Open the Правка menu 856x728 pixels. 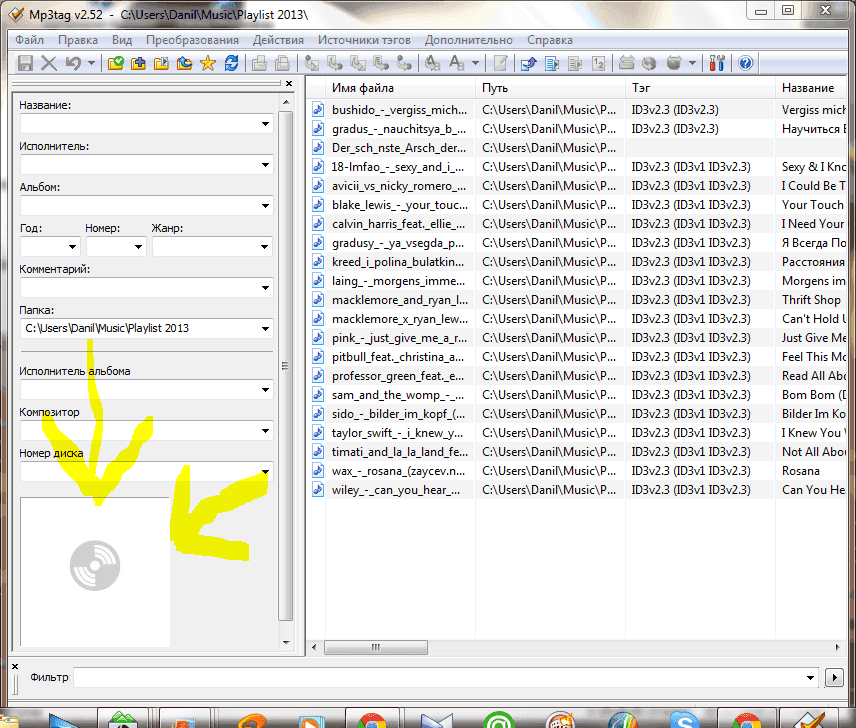(78, 40)
